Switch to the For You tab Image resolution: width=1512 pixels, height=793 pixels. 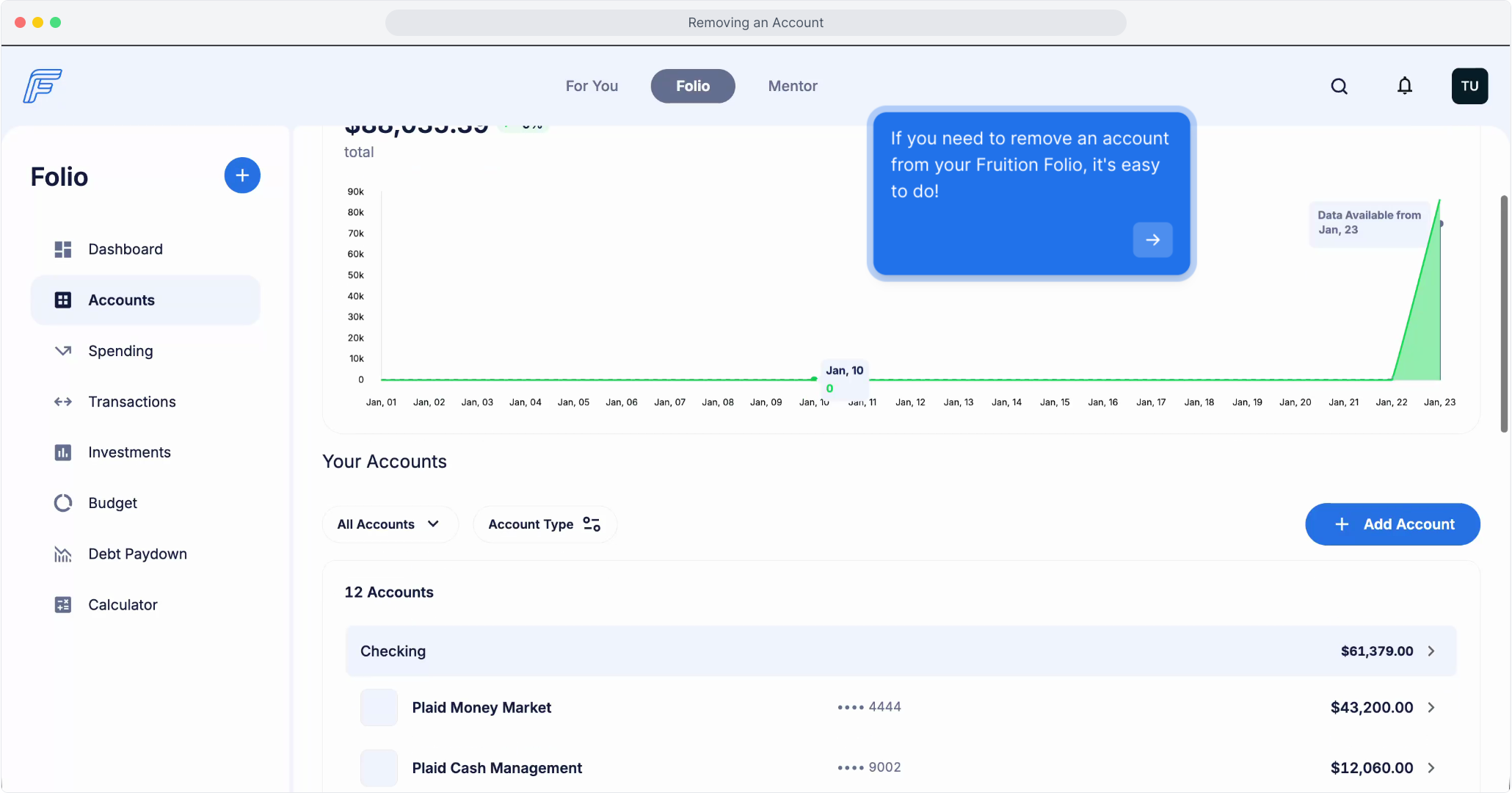tap(592, 87)
